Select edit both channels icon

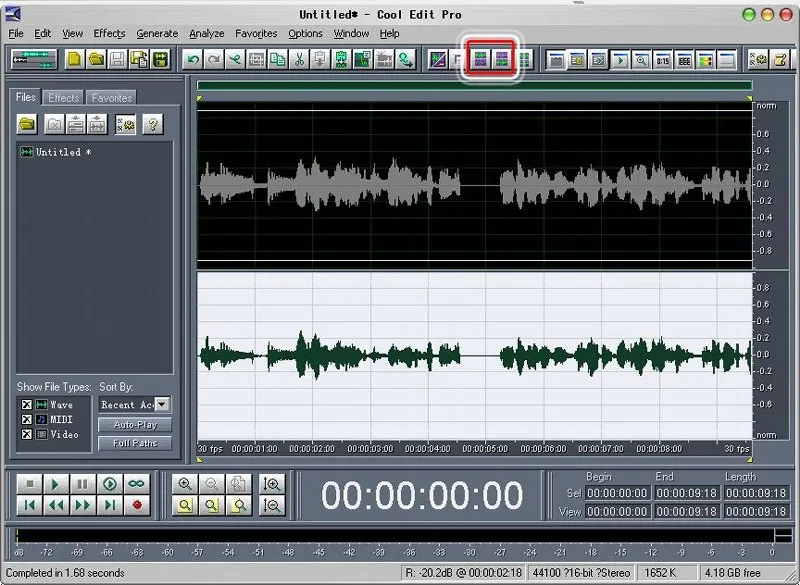point(525,60)
